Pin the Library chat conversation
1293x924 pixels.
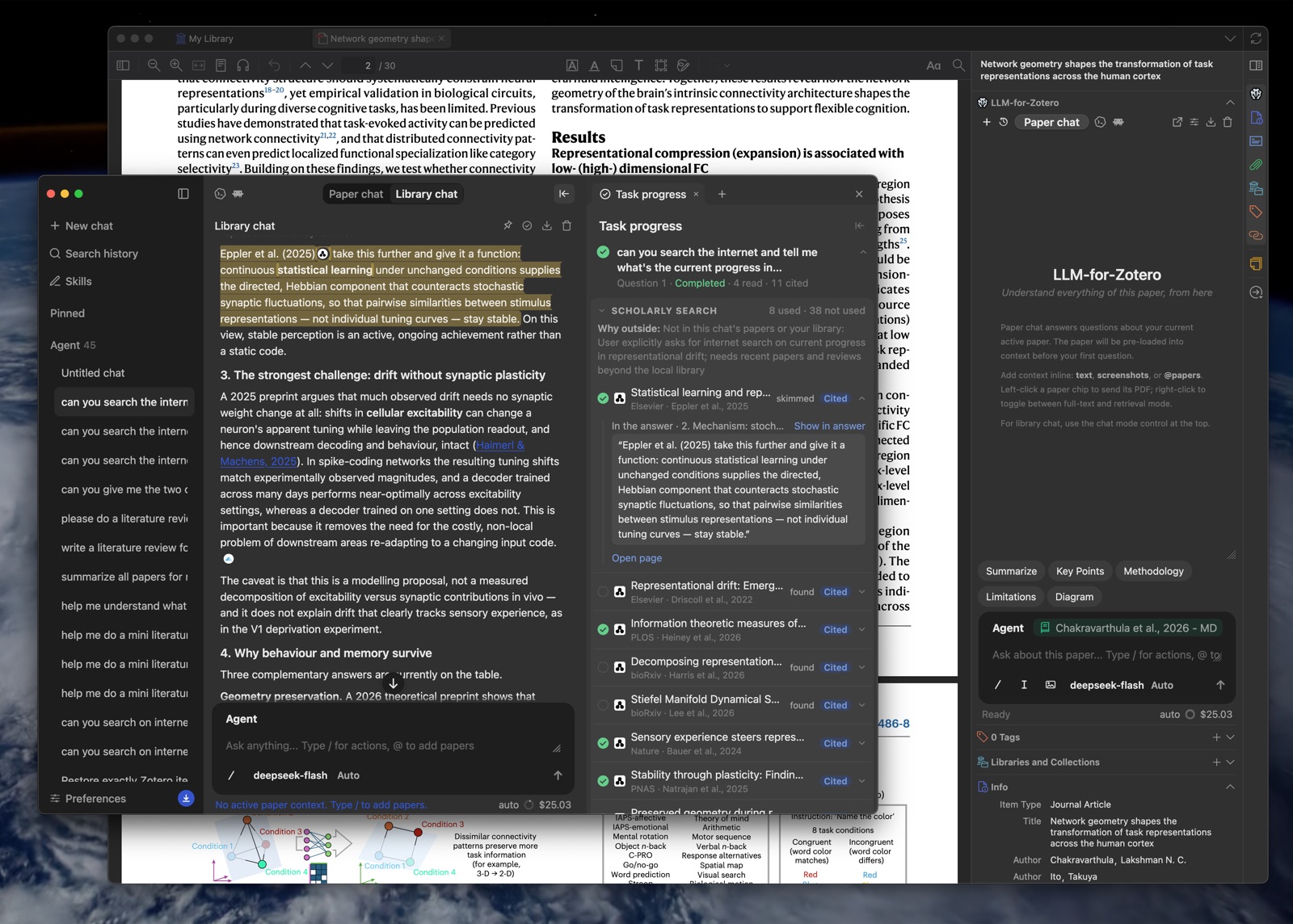pos(508,226)
